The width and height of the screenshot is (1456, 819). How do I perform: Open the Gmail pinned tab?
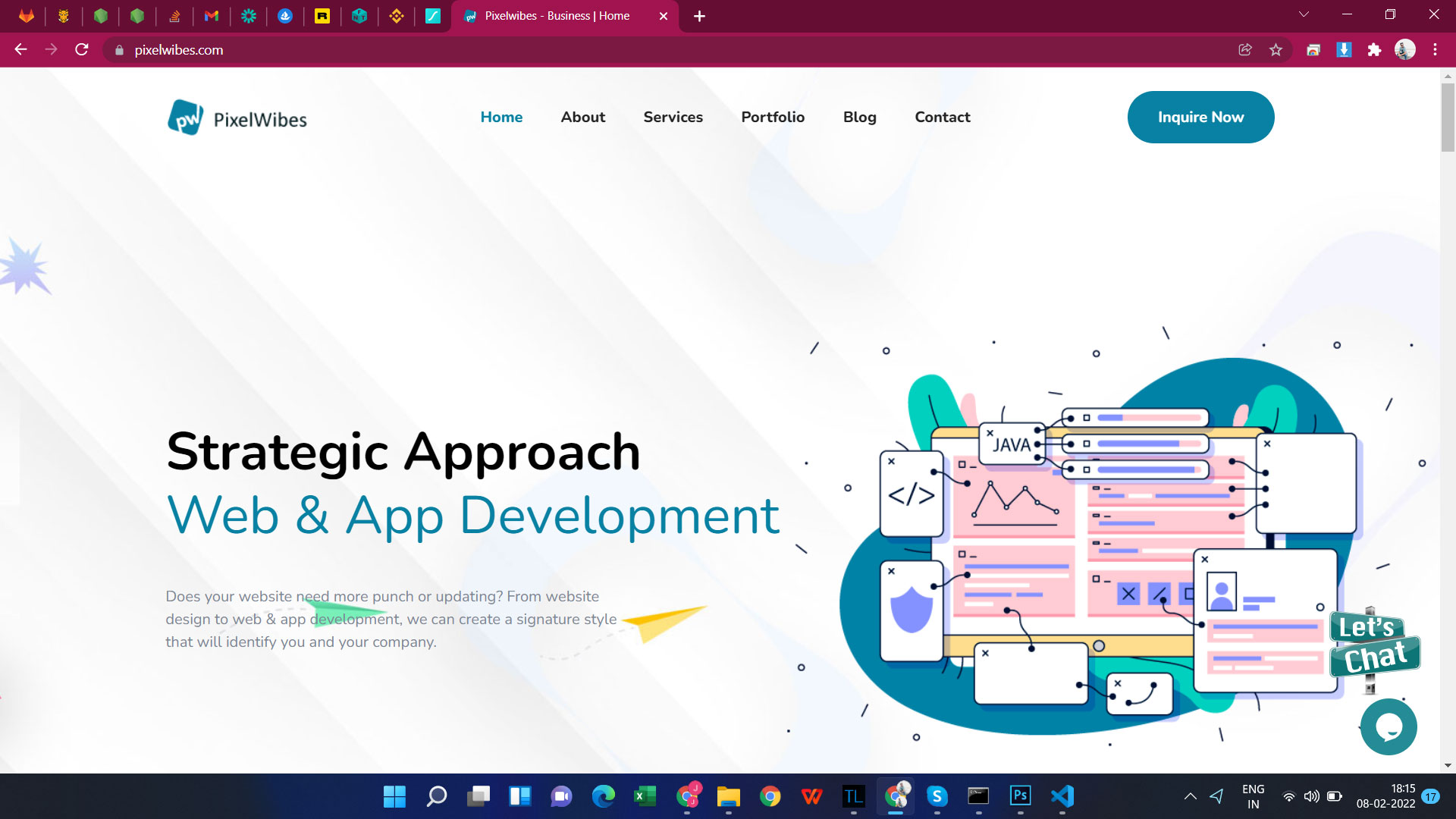pyautogui.click(x=212, y=16)
